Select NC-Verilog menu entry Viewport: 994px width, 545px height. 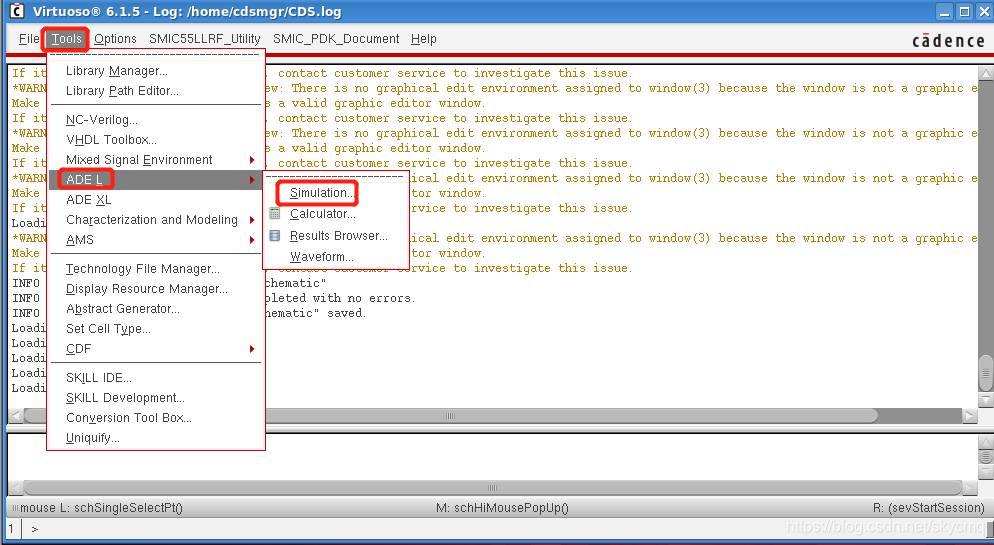(x=155, y=120)
